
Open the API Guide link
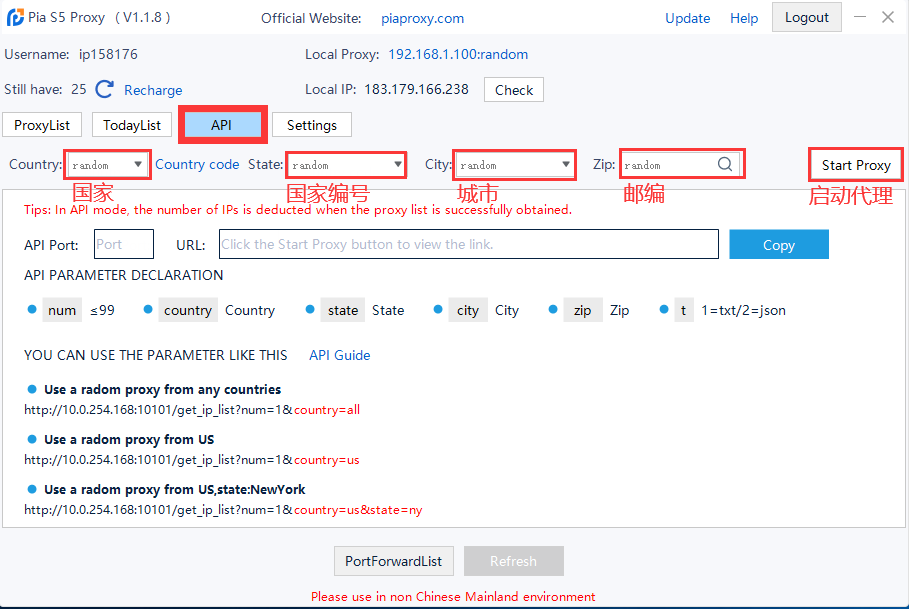click(339, 355)
